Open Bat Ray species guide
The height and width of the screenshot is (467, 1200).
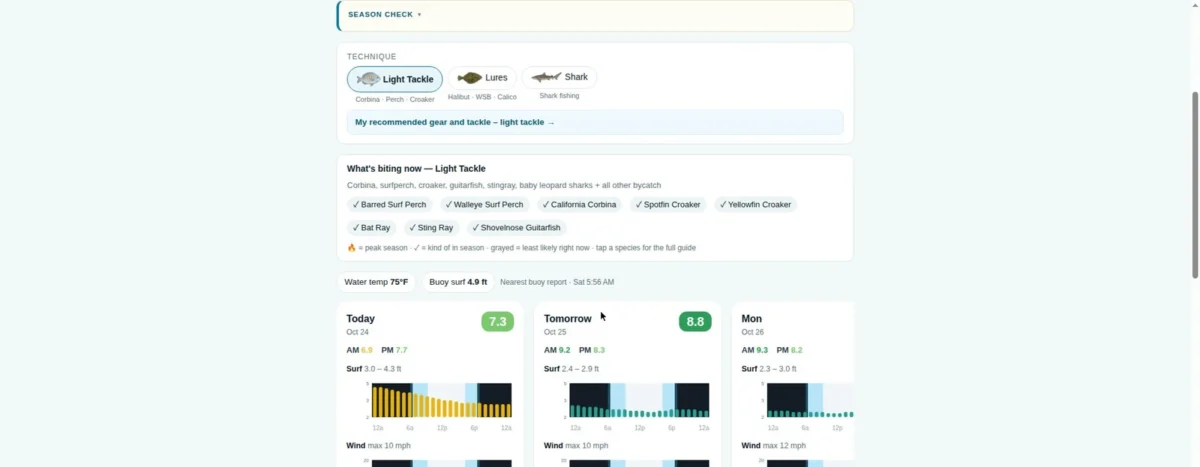click(x=371, y=228)
